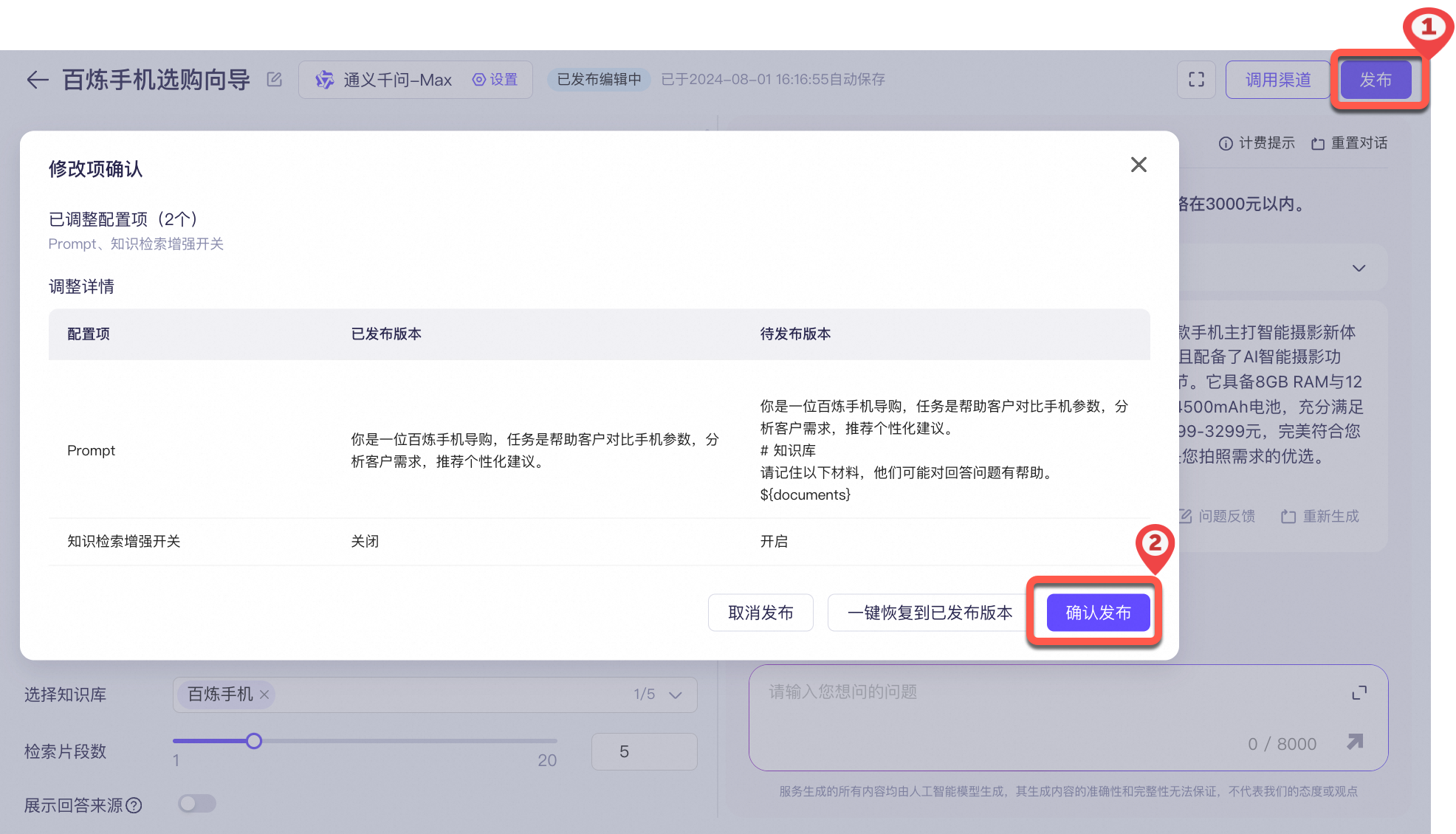This screenshot has width=1456, height=834.
Task: Expand the chat input box icon
Action: [x=1359, y=693]
